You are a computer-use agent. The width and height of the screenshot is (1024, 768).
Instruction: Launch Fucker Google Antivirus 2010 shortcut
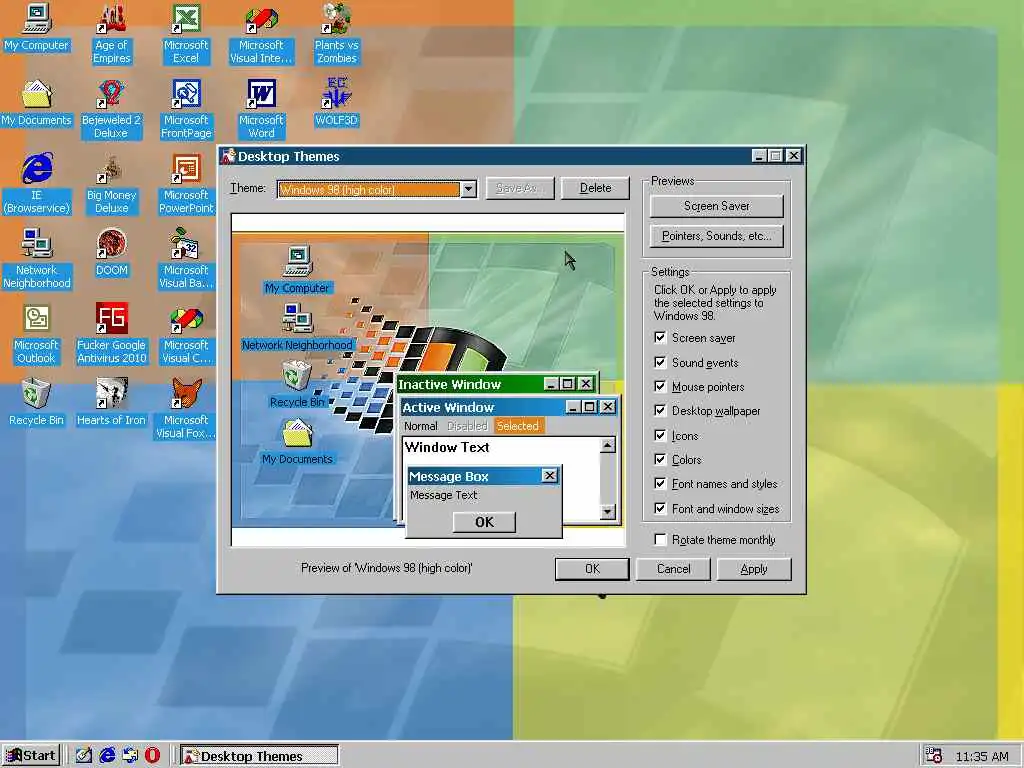point(112,333)
